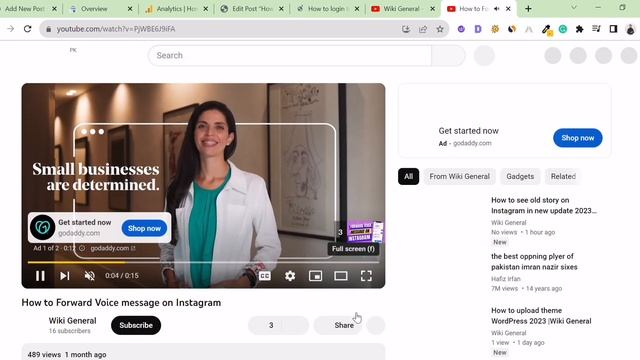Click the video progress bar
This screenshot has height=360, width=640.
pos(203,262)
